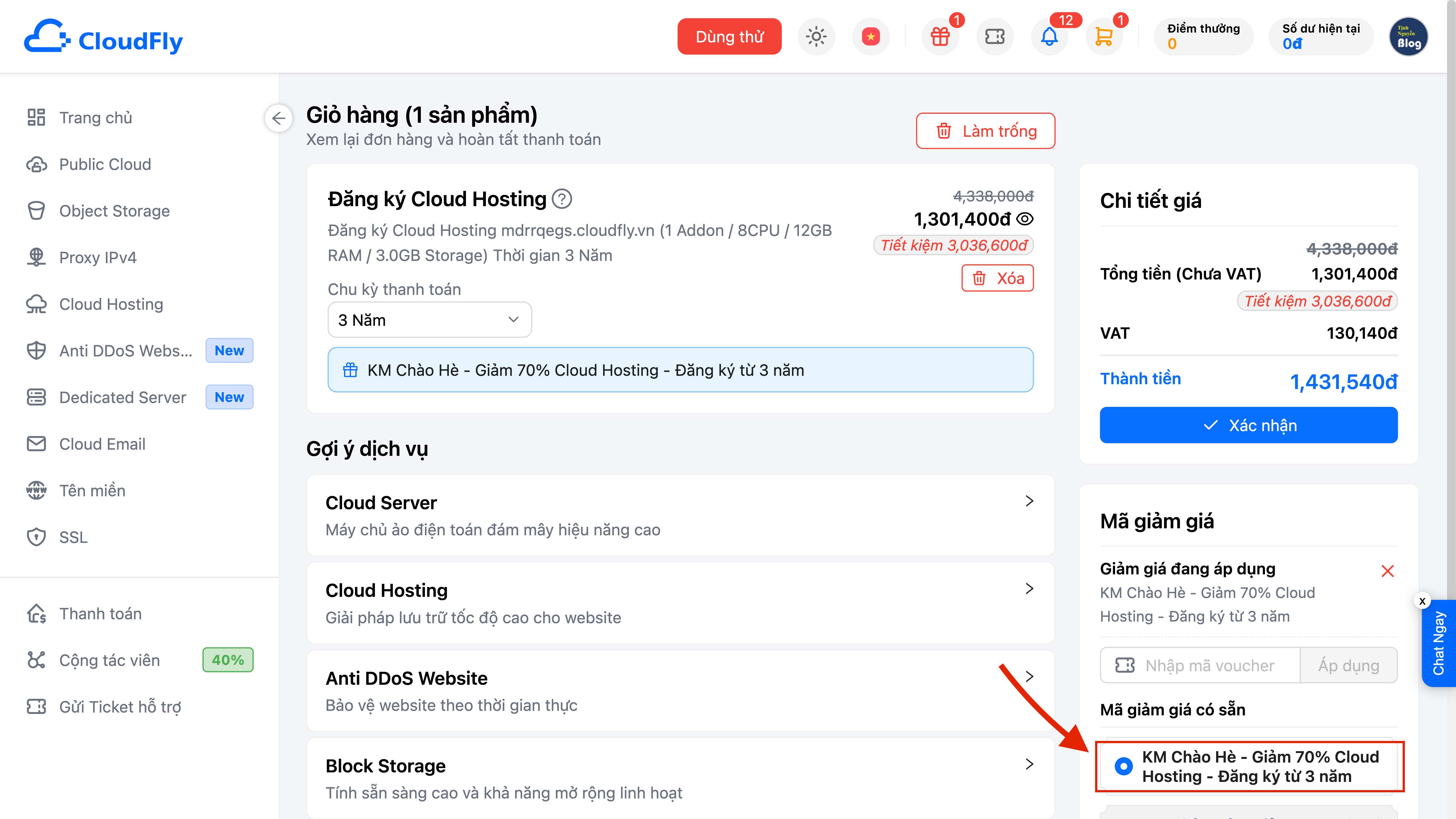Image resolution: width=1456 pixels, height=819 pixels.
Task: Click the Dùng thử button
Action: 729,37
